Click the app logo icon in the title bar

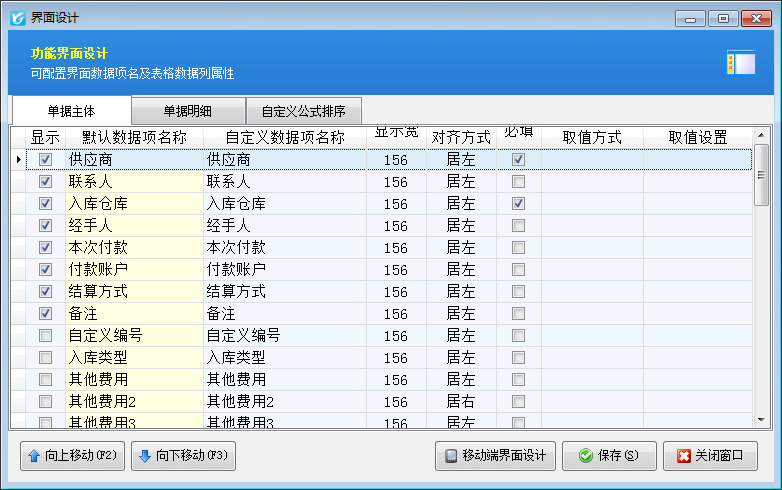(16, 17)
